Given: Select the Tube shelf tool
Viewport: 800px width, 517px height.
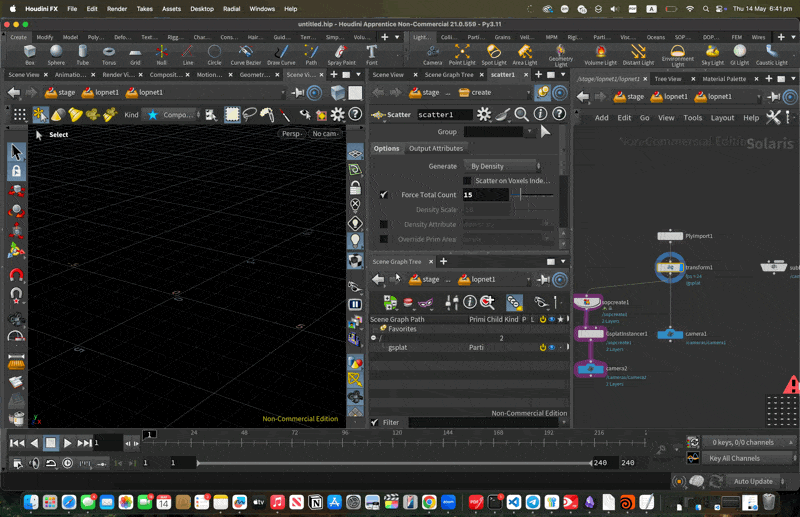Looking at the screenshot, I should click(83, 54).
